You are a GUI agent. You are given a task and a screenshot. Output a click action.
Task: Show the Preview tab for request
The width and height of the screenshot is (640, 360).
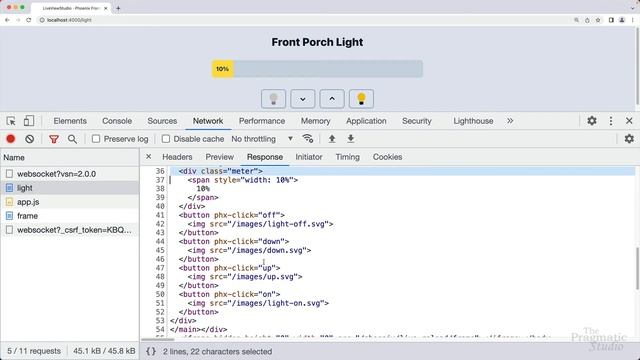(220, 157)
